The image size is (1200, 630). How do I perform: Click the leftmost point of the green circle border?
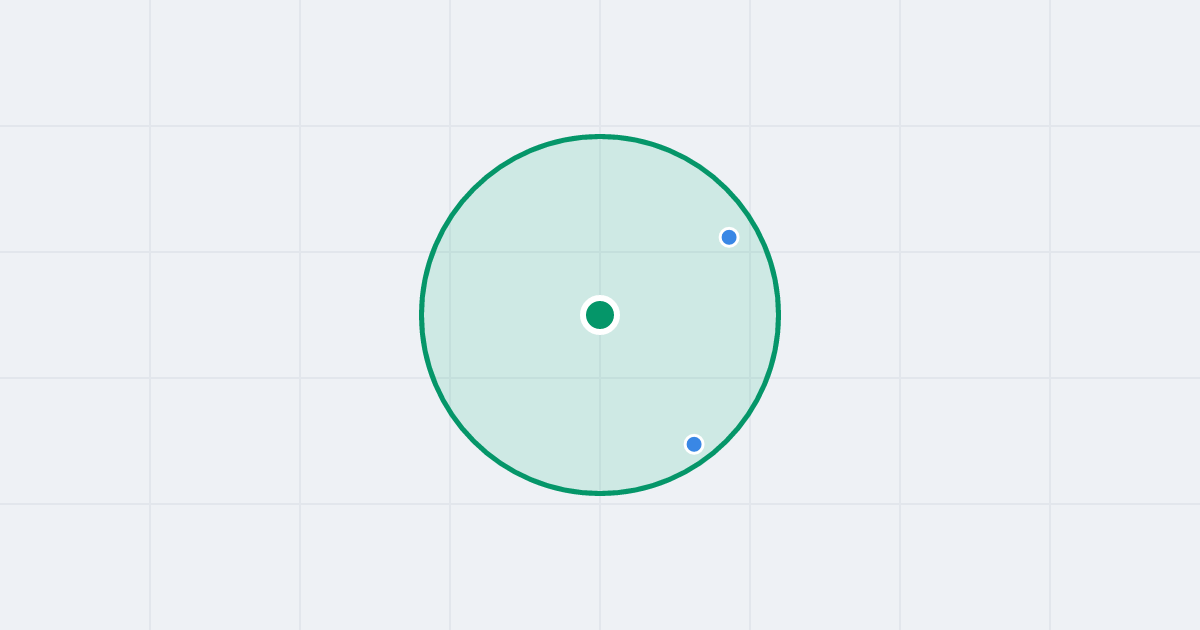(x=422, y=315)
